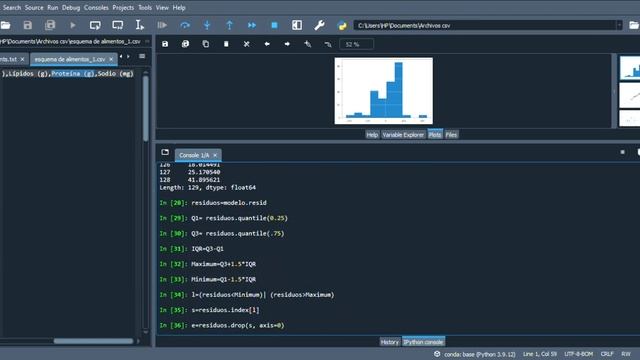
Task: Copy the plot to clipboard
Action: coord(206,44)
